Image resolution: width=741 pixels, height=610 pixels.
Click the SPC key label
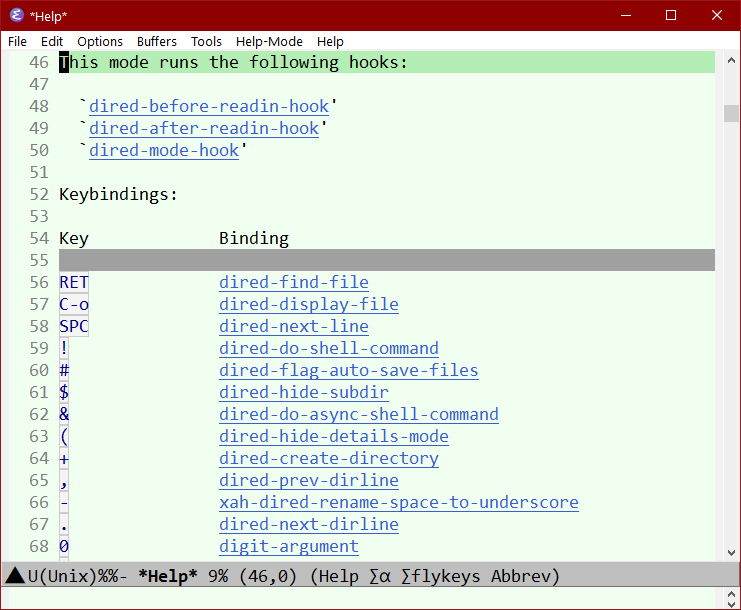click(x=74, y=326)
